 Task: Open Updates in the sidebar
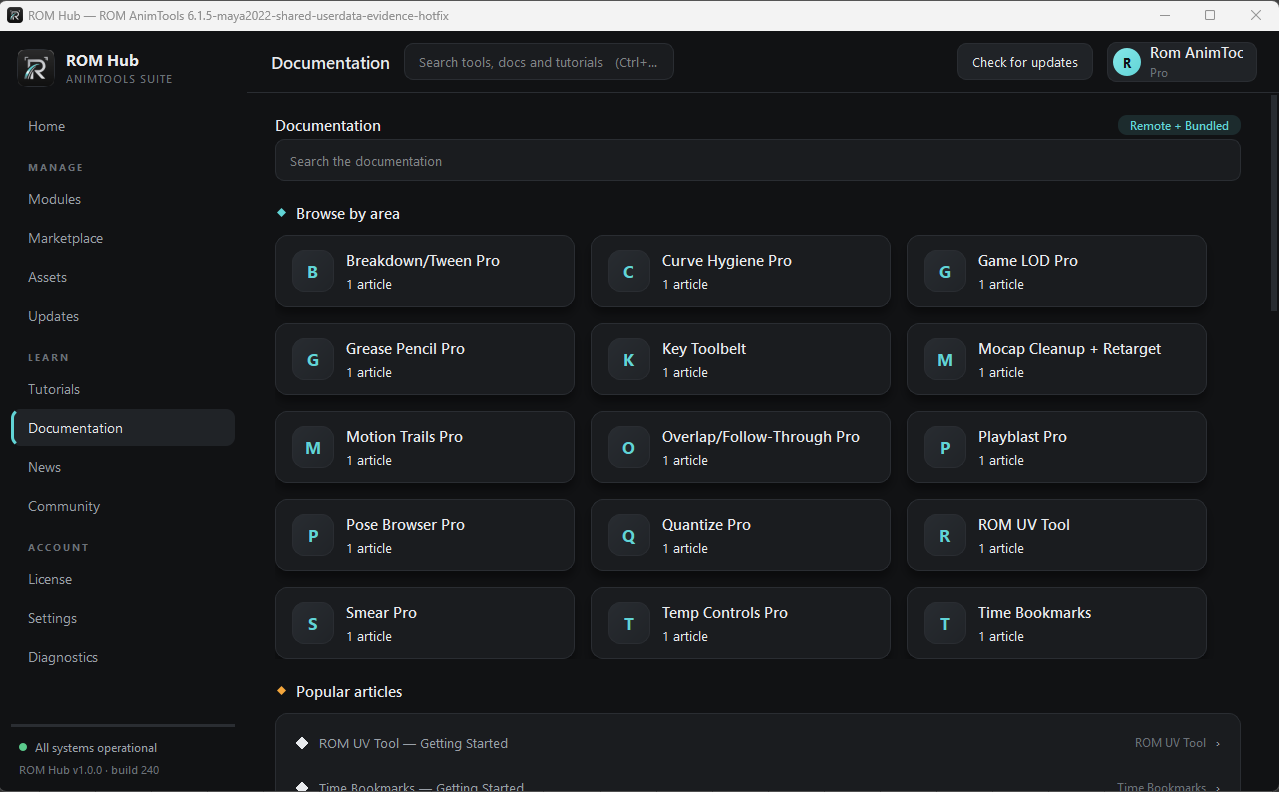[x=123, y=316]
